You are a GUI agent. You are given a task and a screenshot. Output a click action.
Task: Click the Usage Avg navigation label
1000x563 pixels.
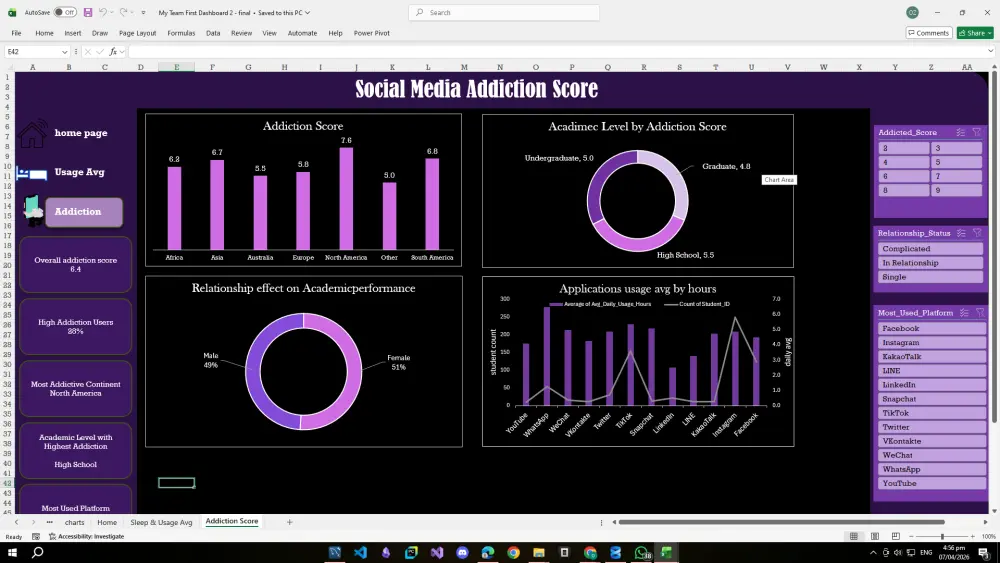click(x=80, y=172)
